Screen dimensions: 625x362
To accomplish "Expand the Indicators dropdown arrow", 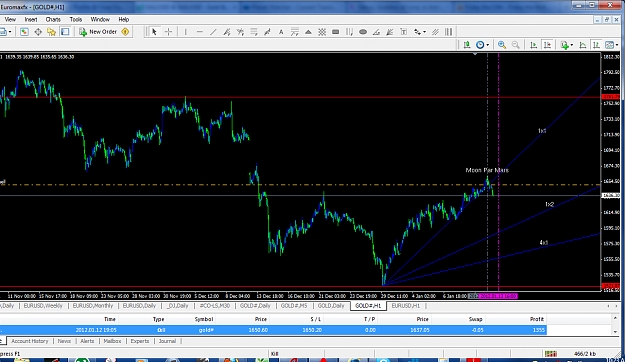I will pyautogui.click(x=572, y=45).
